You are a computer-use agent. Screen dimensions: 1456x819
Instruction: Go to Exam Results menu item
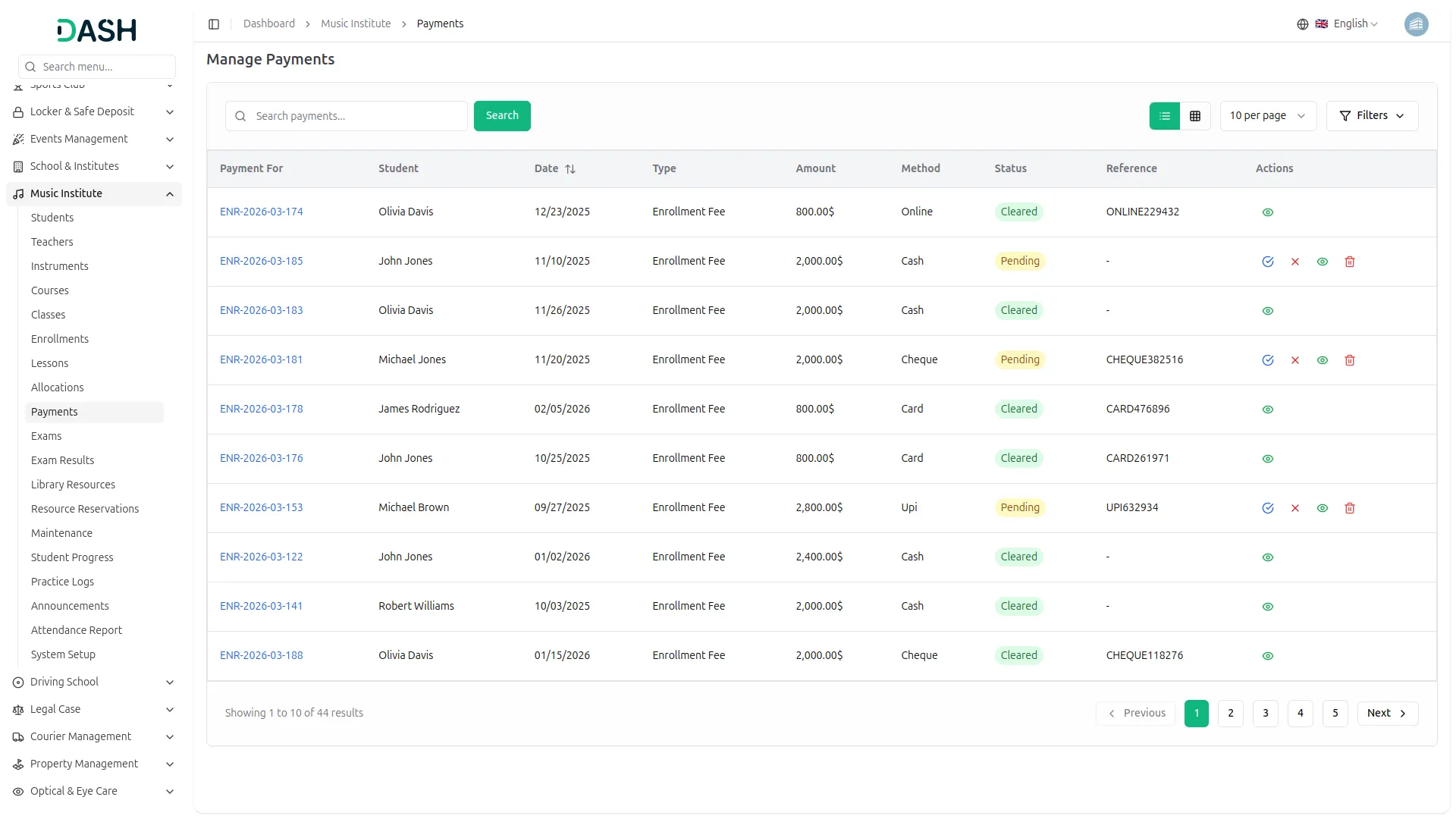click(62, 460)
